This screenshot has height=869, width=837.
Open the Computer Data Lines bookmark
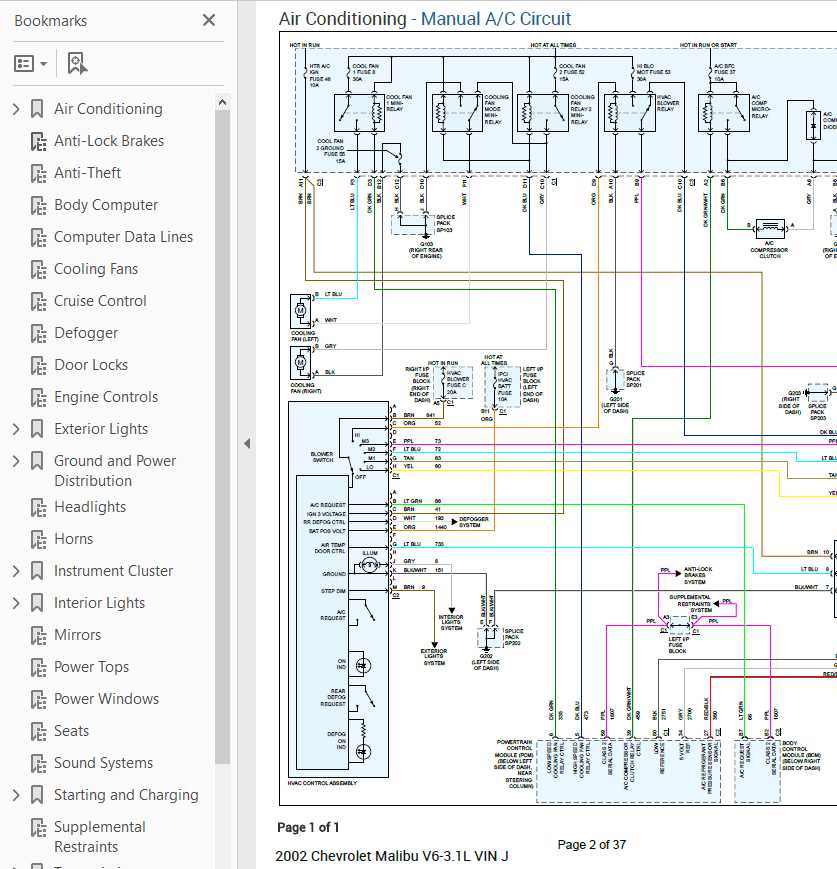(123, 237)
